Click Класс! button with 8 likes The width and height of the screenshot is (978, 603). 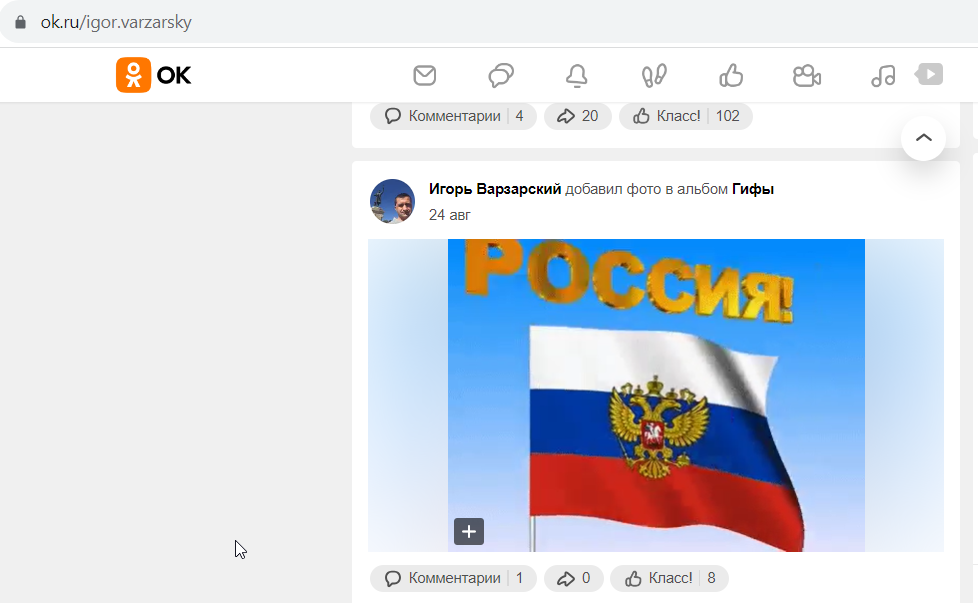click(669, 578)
